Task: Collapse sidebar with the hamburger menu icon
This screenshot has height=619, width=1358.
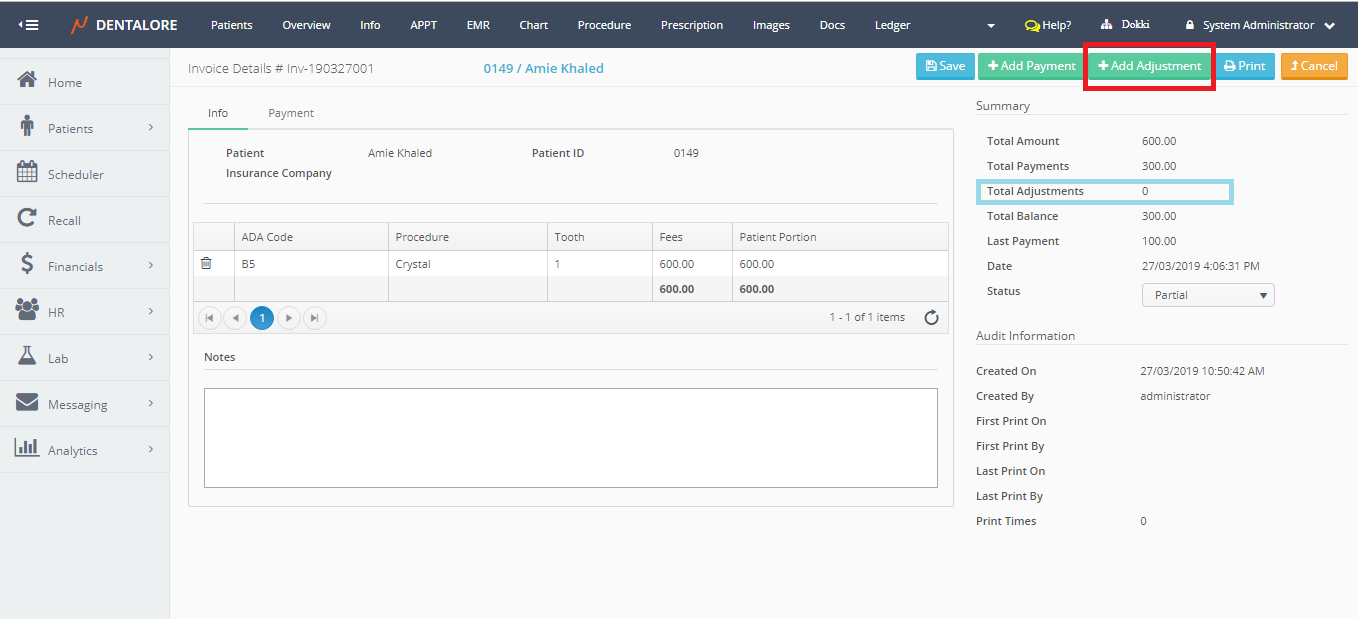Action: (28, 25)
